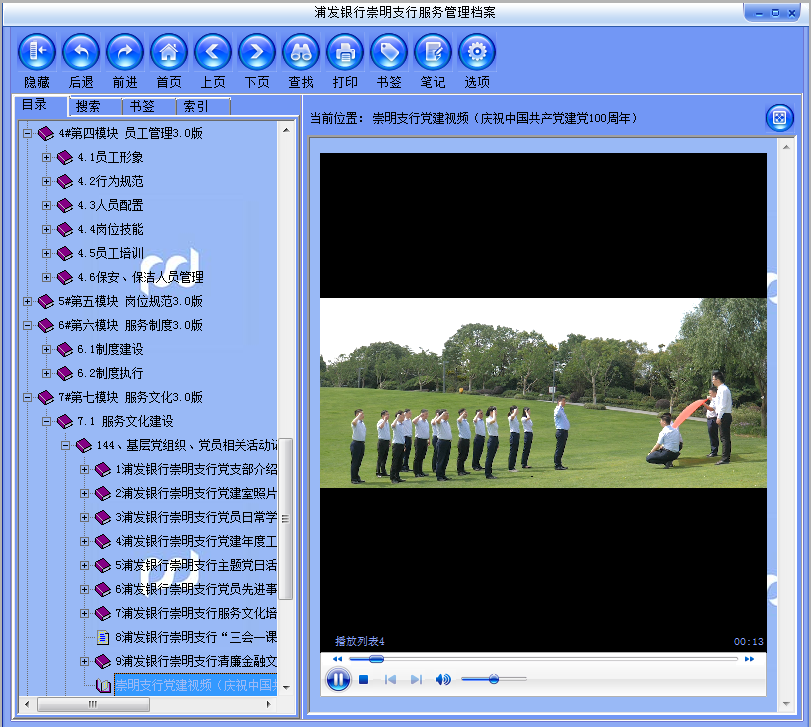Click the tree panel horizontal scrollbar thumb
The height and width of the screenshot is (727, 811).
(x=93, y=704)
